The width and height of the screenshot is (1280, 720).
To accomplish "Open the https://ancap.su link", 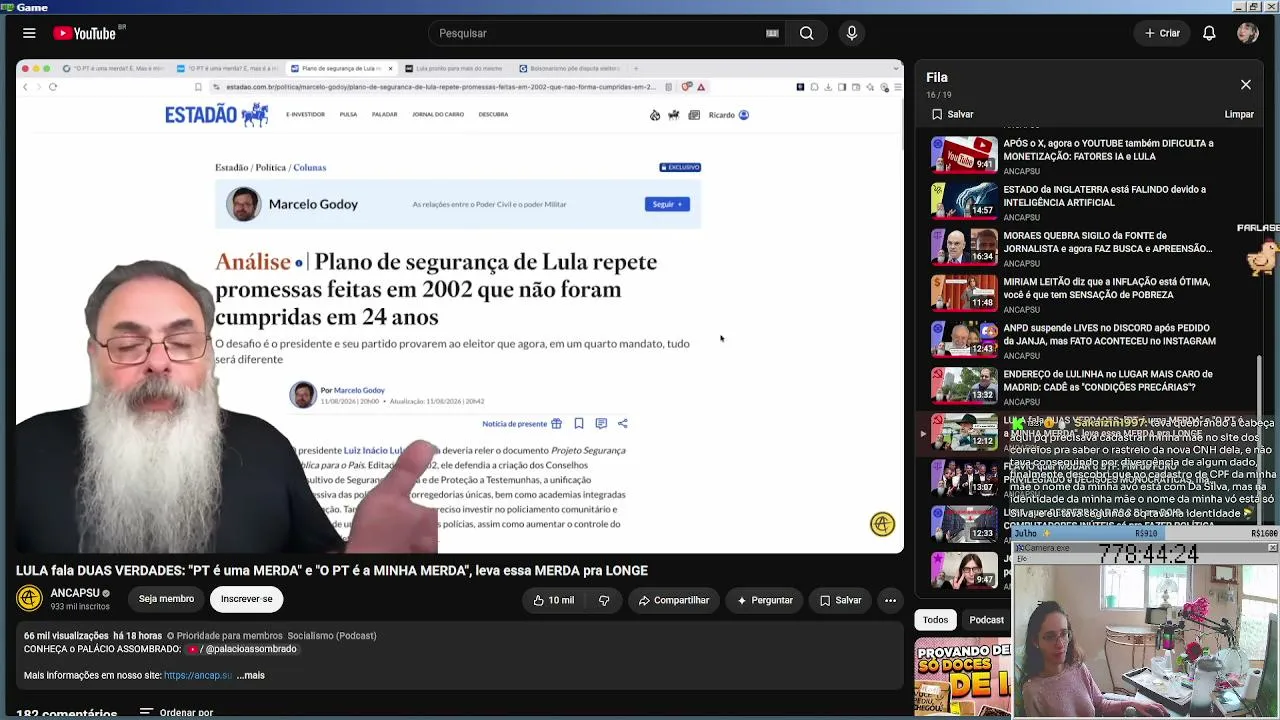I will [198, 675].
